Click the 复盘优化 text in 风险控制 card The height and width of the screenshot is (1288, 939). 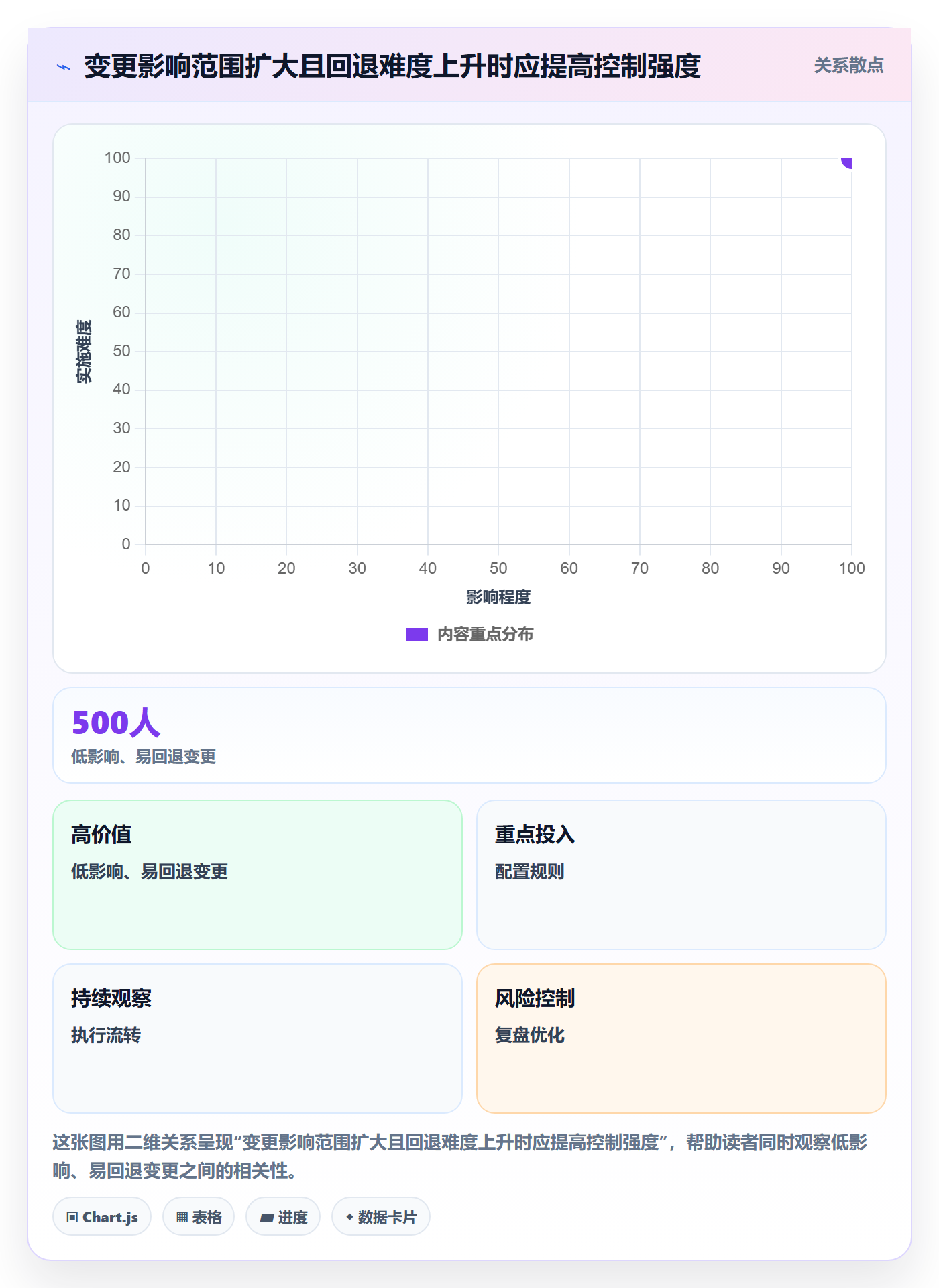coord(529,1035)
